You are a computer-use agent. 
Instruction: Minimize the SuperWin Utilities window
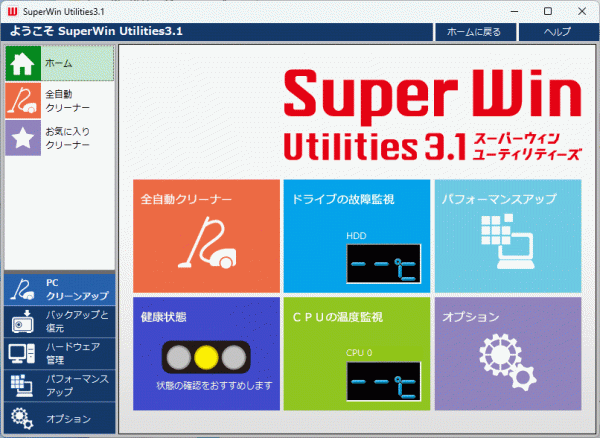(x=515, y=11)
